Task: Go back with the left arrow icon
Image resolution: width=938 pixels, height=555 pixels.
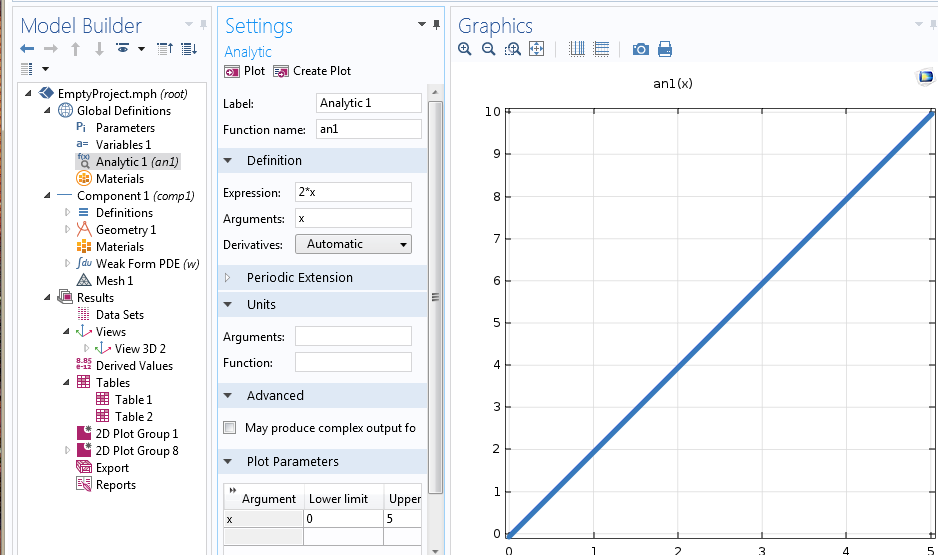Action: 28,49
